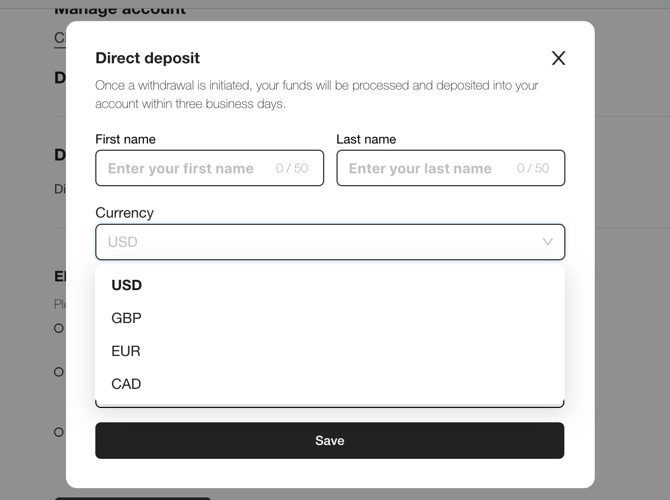Click underlined link below Manage account heading

pyautogui.click(x=59, y=38)
